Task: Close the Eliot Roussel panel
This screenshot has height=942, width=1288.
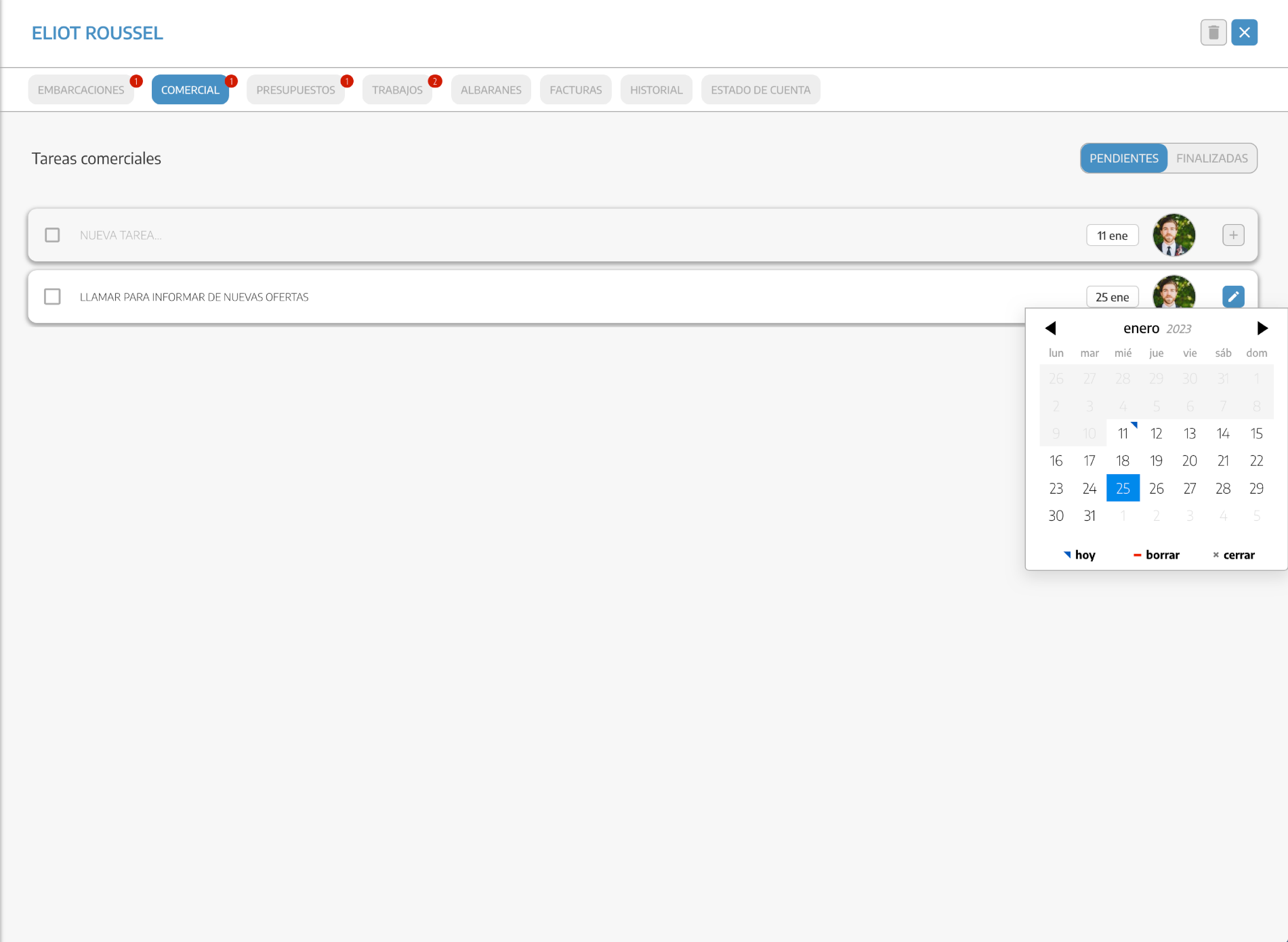Action: 1244,33
